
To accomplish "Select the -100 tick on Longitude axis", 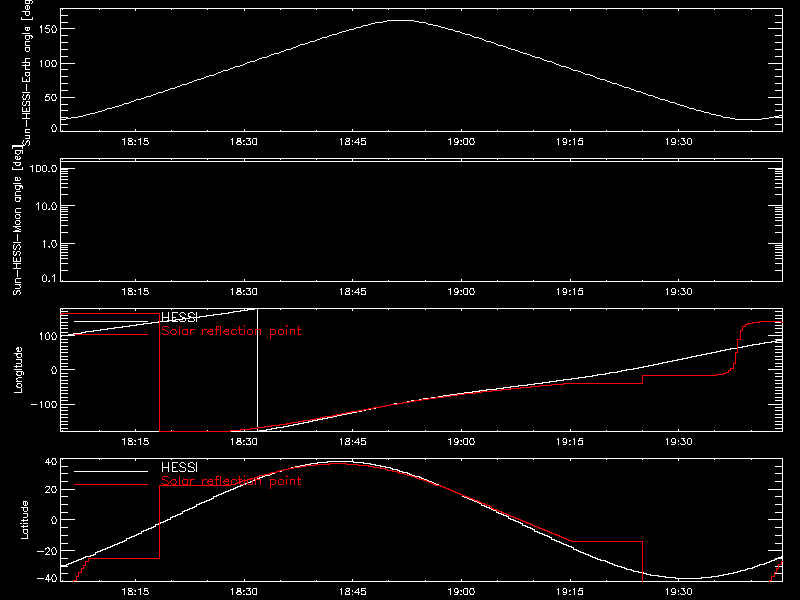I will [44, 405].
